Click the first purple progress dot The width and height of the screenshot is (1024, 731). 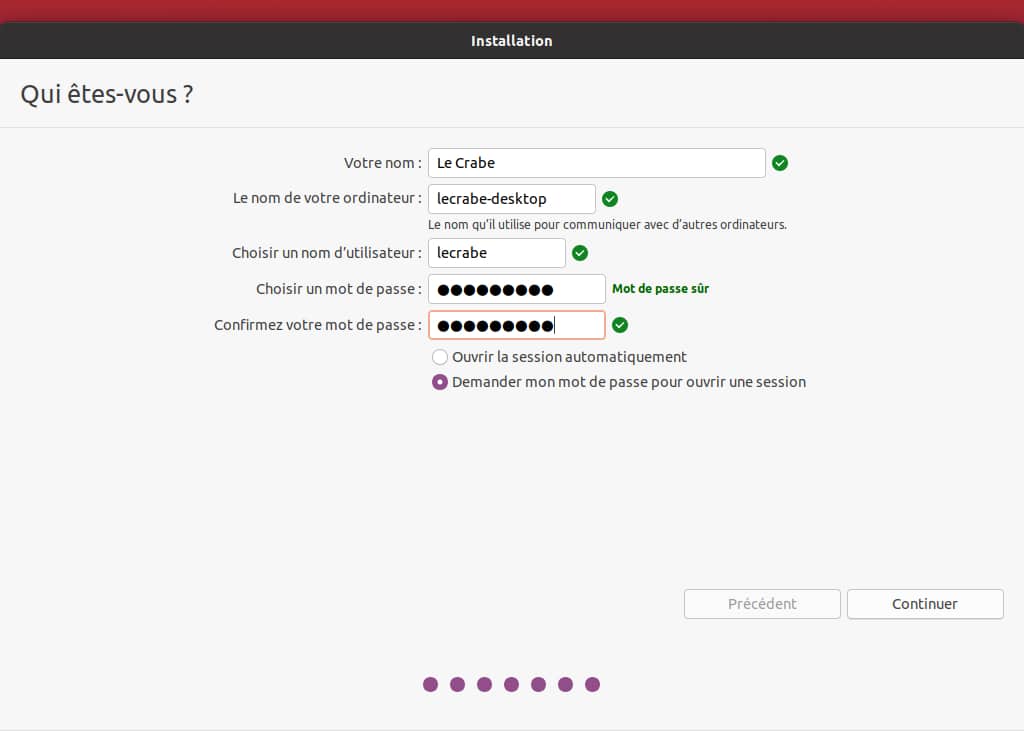pyautogui.click(x=431, y=684)
